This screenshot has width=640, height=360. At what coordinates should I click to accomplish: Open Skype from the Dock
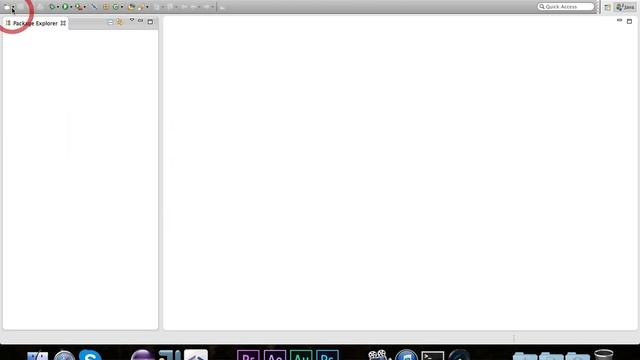pyautogui.click(x=90, y=355)
